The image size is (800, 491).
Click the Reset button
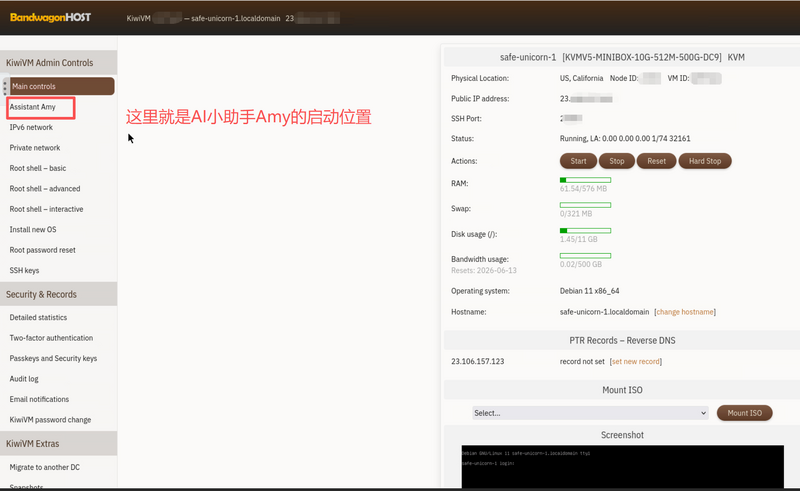[656, 161]
